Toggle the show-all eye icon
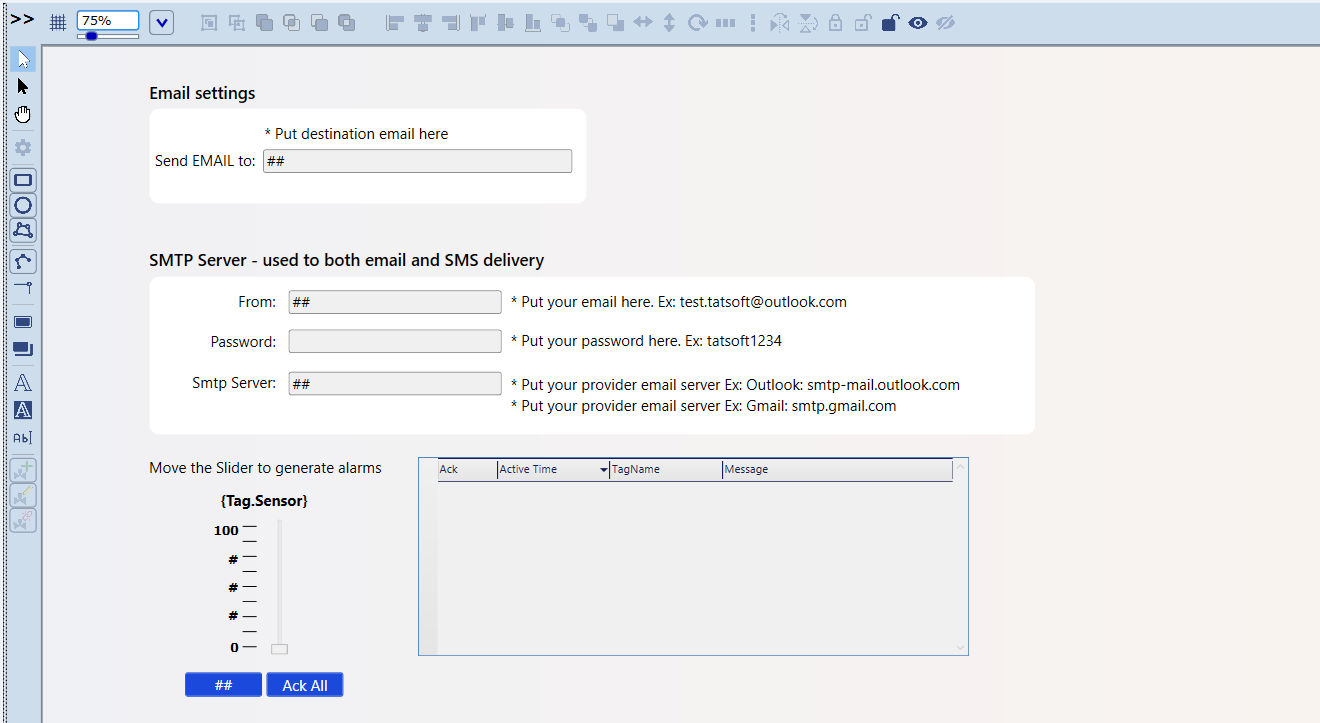The height and width of the screenshot is (723, 1320). tap(917, 23)
